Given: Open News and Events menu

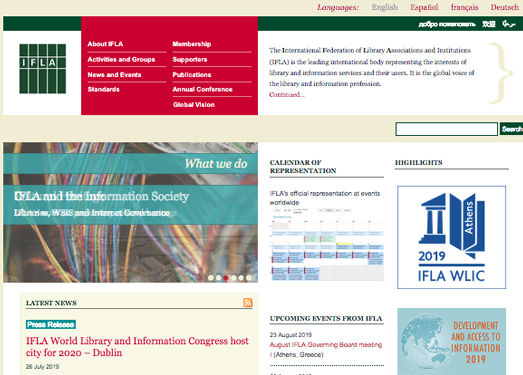Looking at the screenshot, I should pos(114,75).
